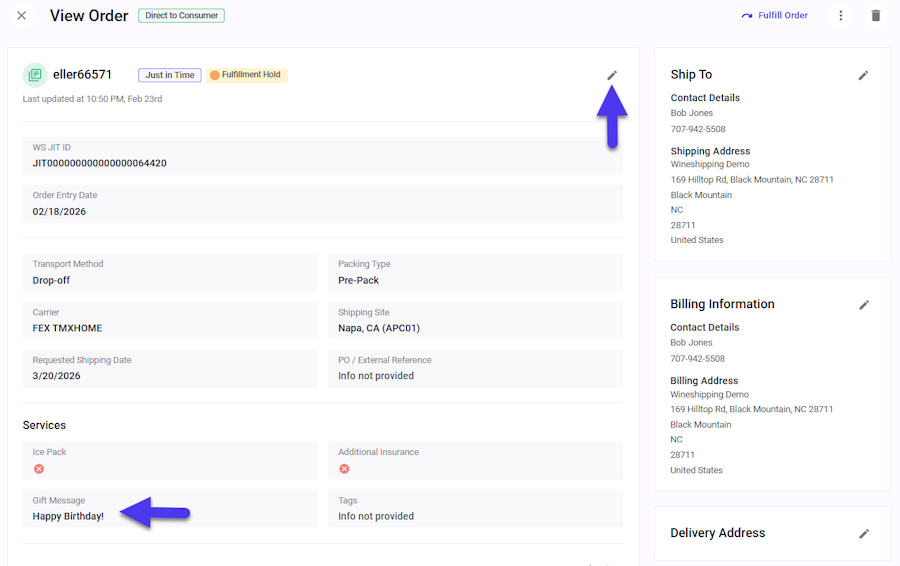Click the Fulfillment Hold status badge

point(247,75)
